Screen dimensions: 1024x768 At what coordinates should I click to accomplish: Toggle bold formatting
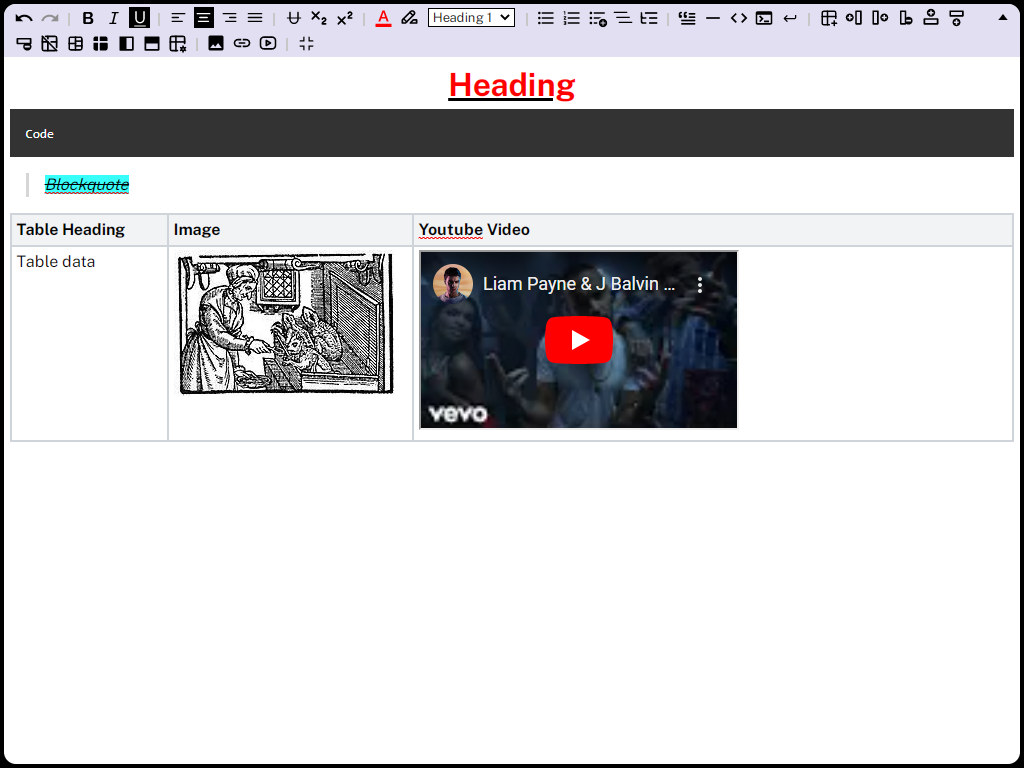click(x=88, y=18)
